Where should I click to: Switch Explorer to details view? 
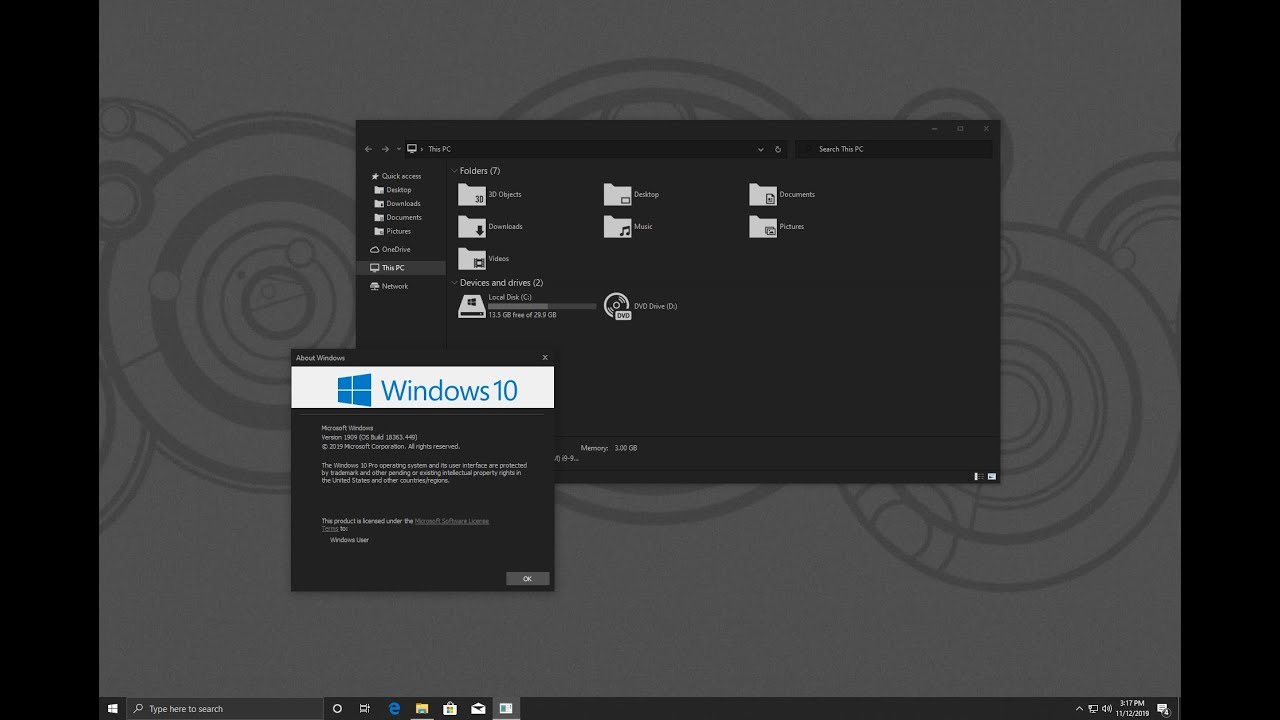[x=978, y=476]
